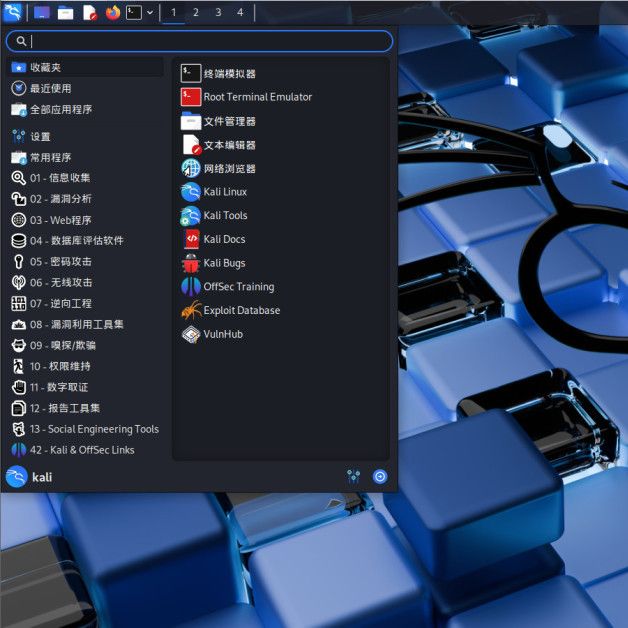
Task: Open category 09 - 嗅探/欺骗
Action: 86,345
